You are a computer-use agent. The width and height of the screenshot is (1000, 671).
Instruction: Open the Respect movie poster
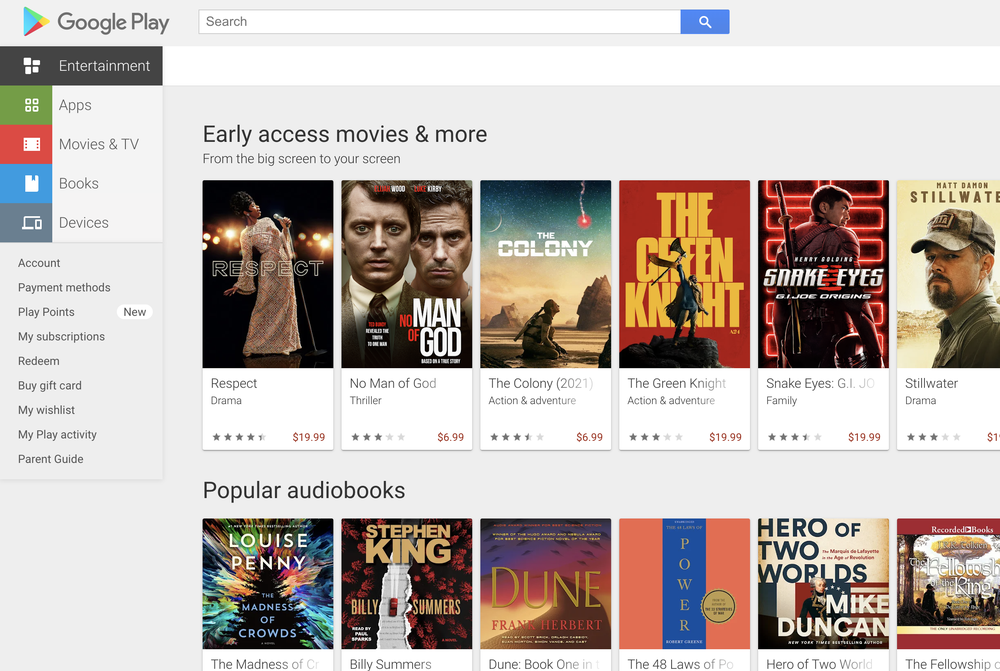coord(268,274)
